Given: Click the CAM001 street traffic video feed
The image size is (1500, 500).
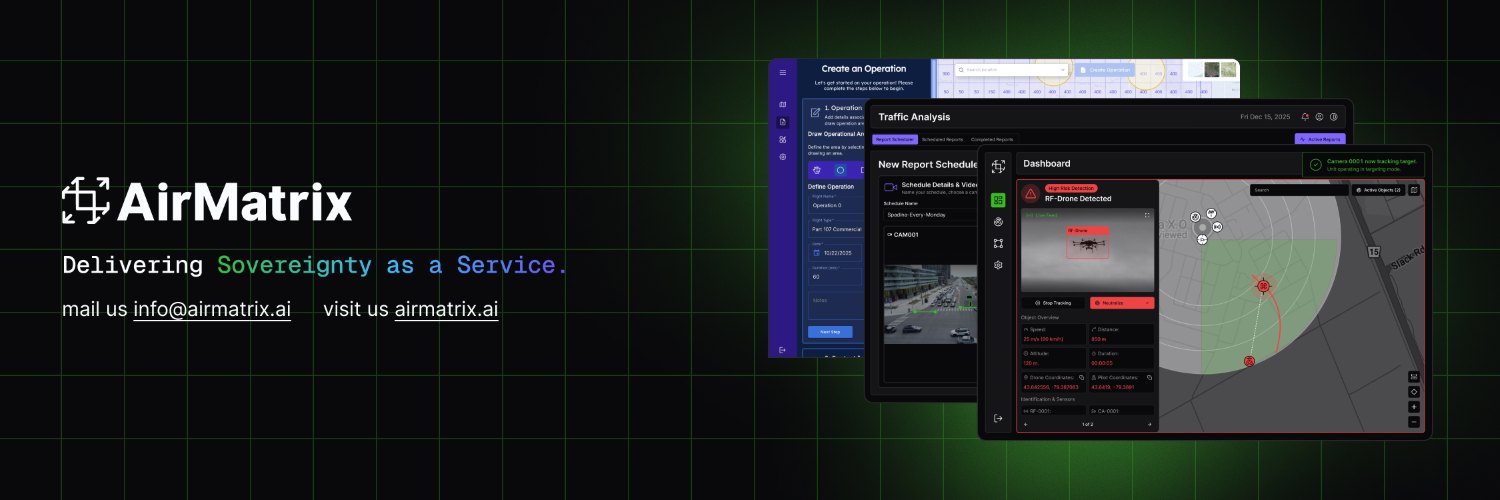Looking at the screenshot, I should [930, 304].
